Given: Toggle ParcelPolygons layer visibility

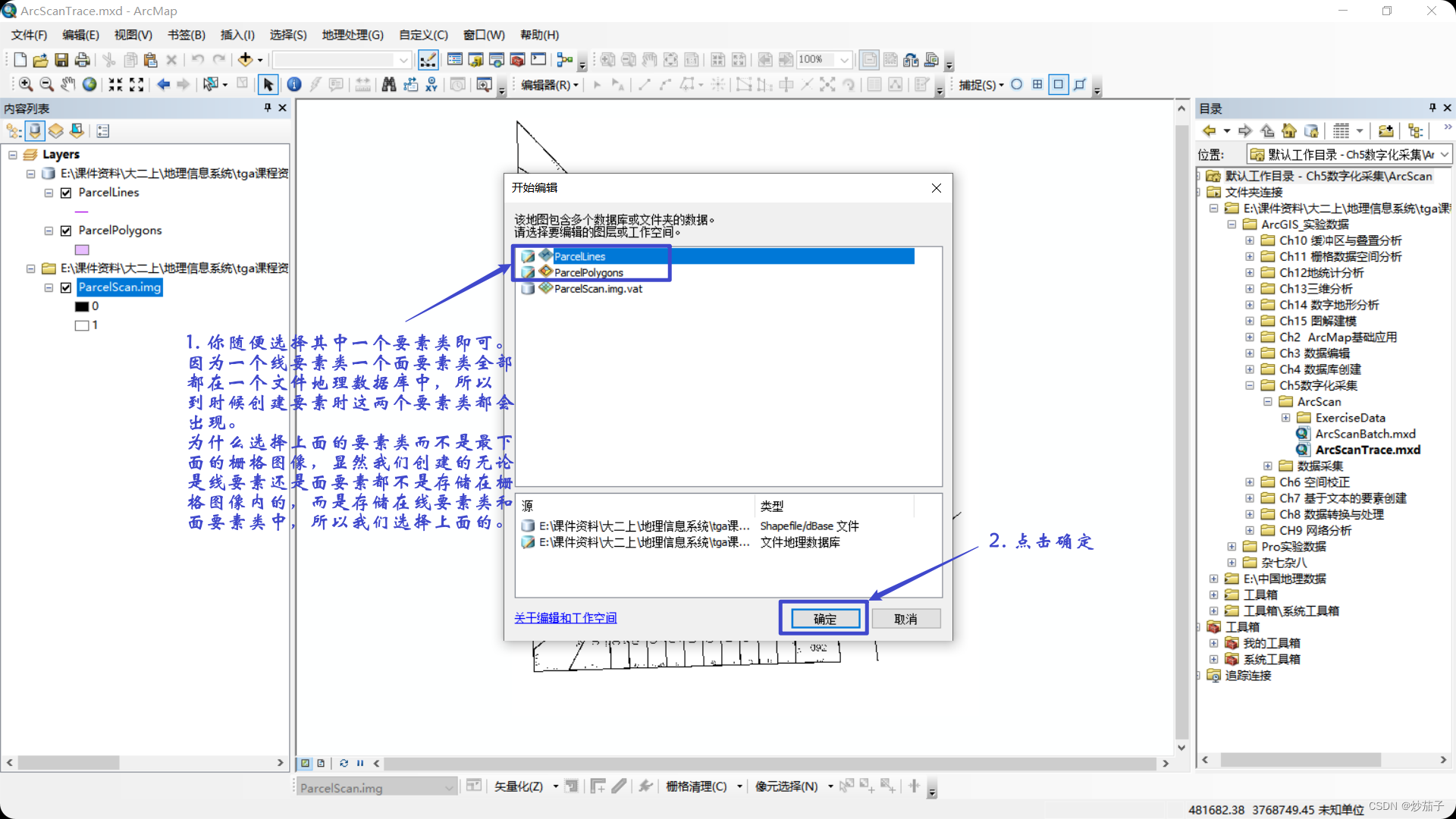Looking at the screenshot, I should point(66,231).
